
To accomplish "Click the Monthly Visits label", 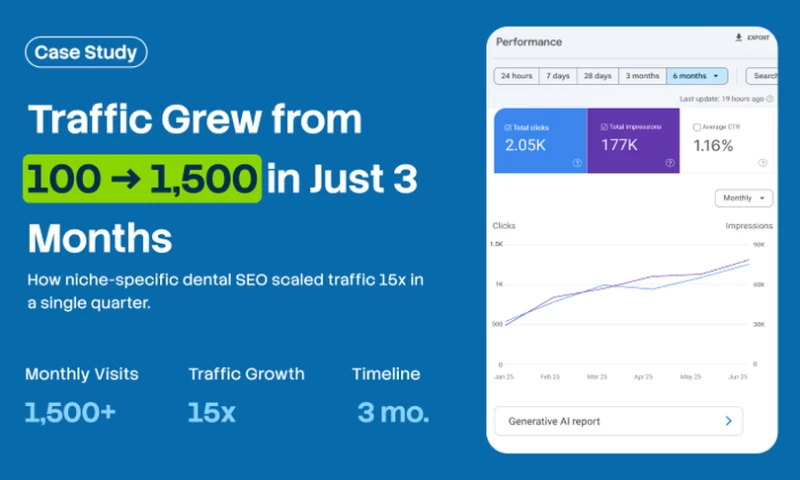I will click(x=82, y=374).
